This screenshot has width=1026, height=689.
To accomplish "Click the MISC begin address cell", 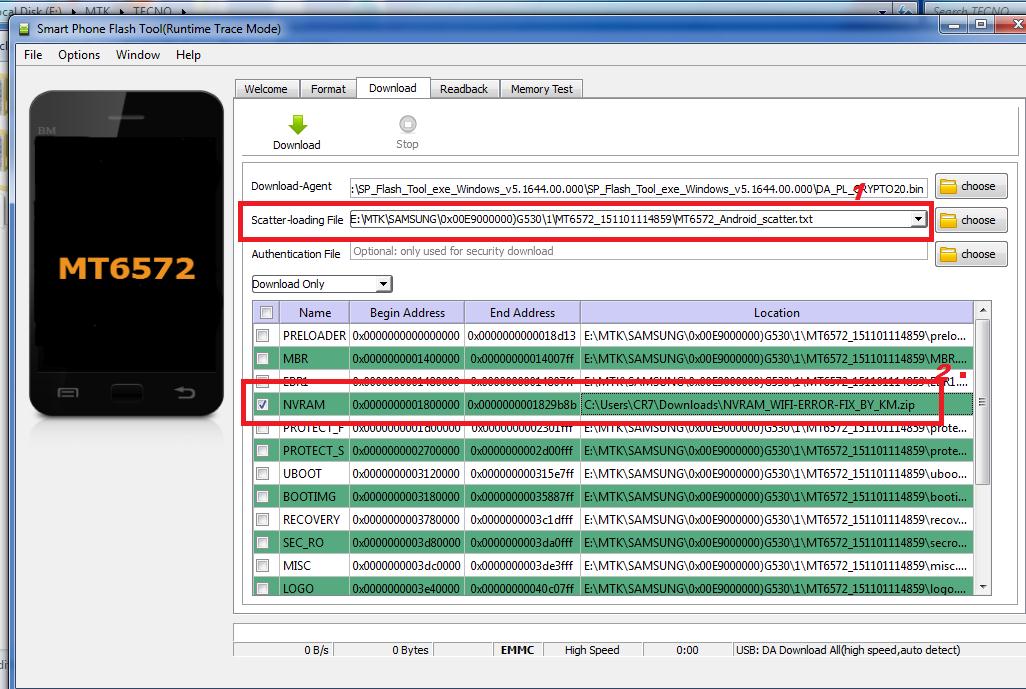I will pyautogui.click(x=406, y=565).
